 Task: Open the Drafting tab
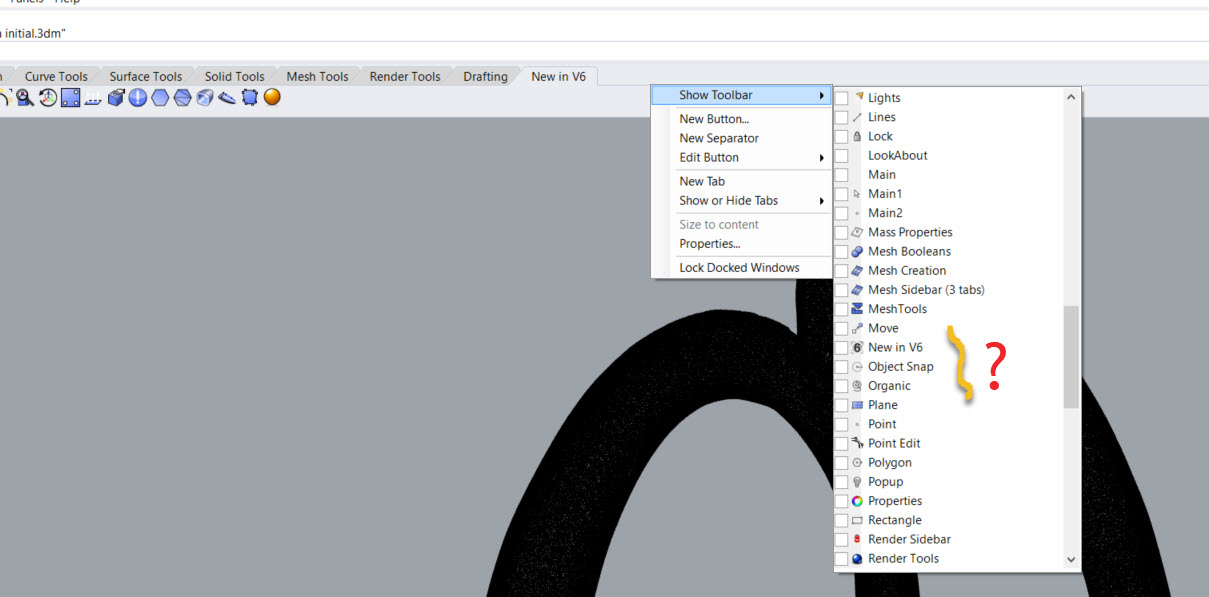coord(485,76)
